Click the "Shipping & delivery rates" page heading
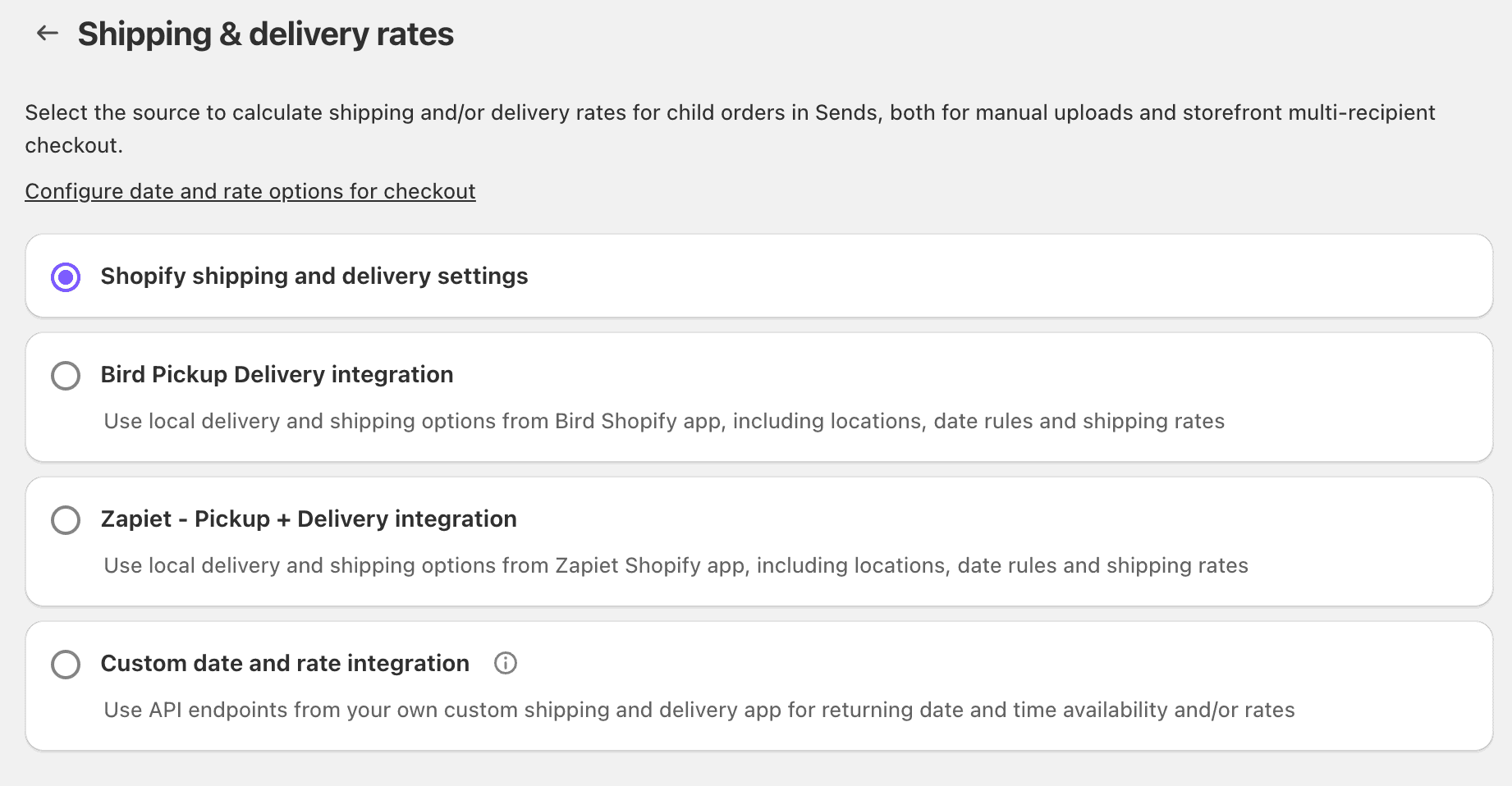1512x786 pixels. pyautogui.click(x=265, y=34)
